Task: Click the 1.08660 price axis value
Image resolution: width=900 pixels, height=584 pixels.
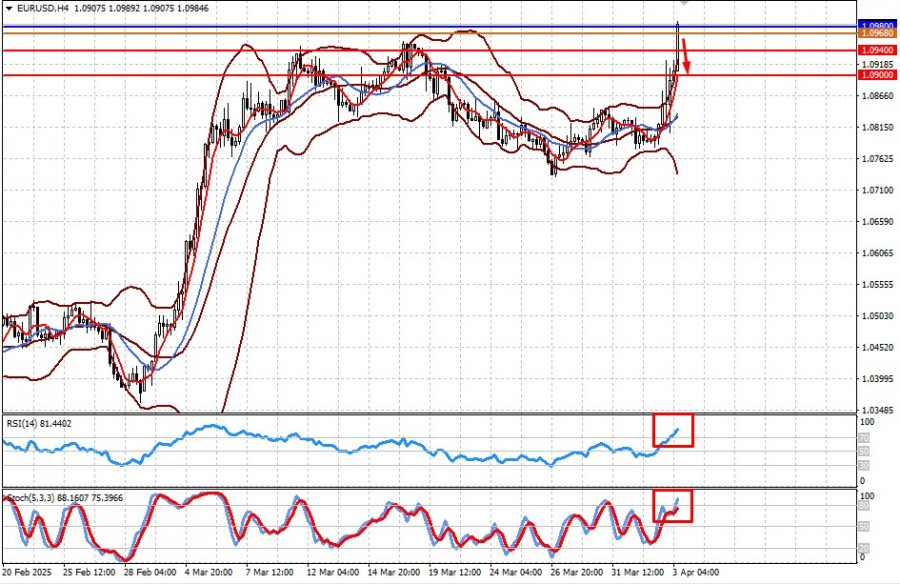Action: pyautogui.click(x=878, y=95)
